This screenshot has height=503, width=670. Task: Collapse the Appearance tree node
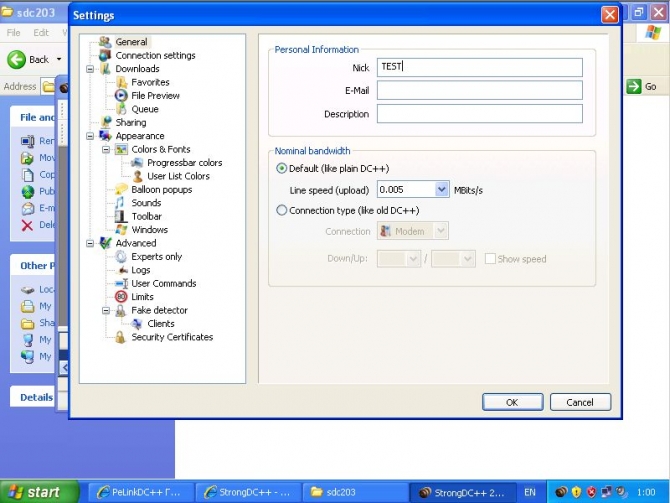pos(90,136)
